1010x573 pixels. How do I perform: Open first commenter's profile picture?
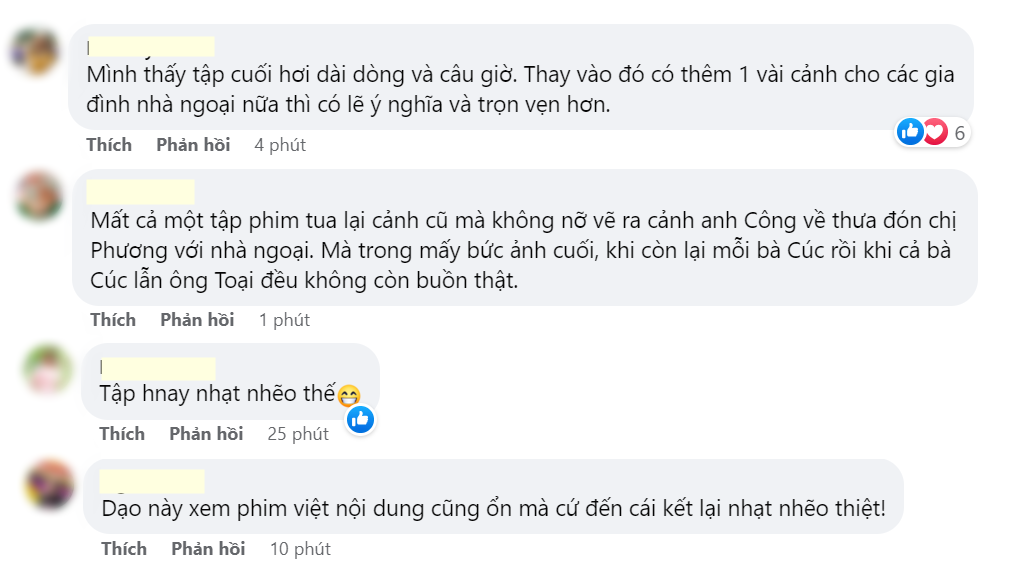tap(34, 50)
